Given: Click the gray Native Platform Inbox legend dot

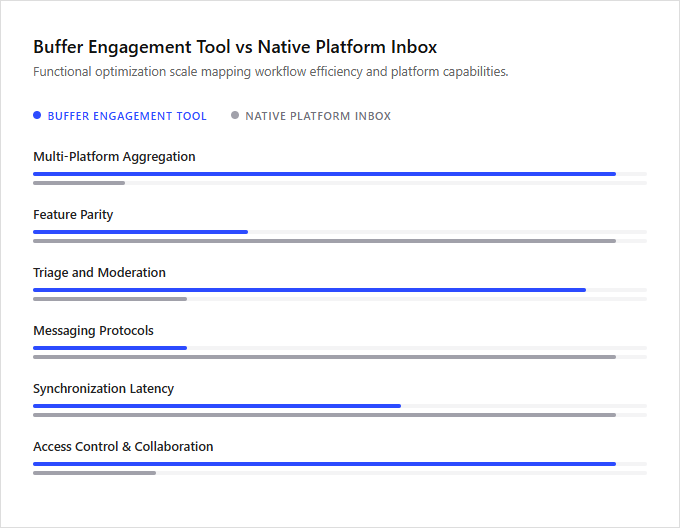Looking at the screenshot, I should click(x=235, y=115).
